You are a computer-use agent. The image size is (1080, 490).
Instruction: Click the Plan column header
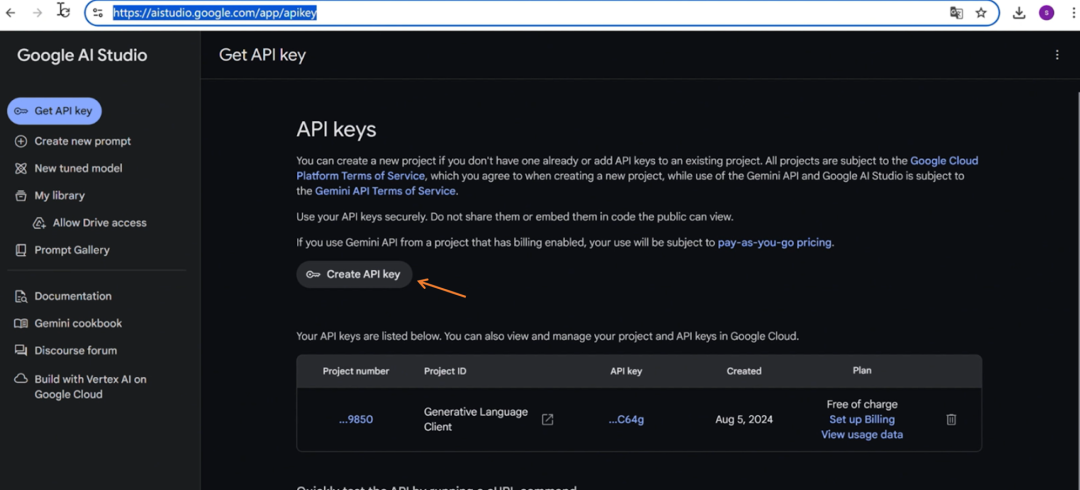(x=862, y=371)
